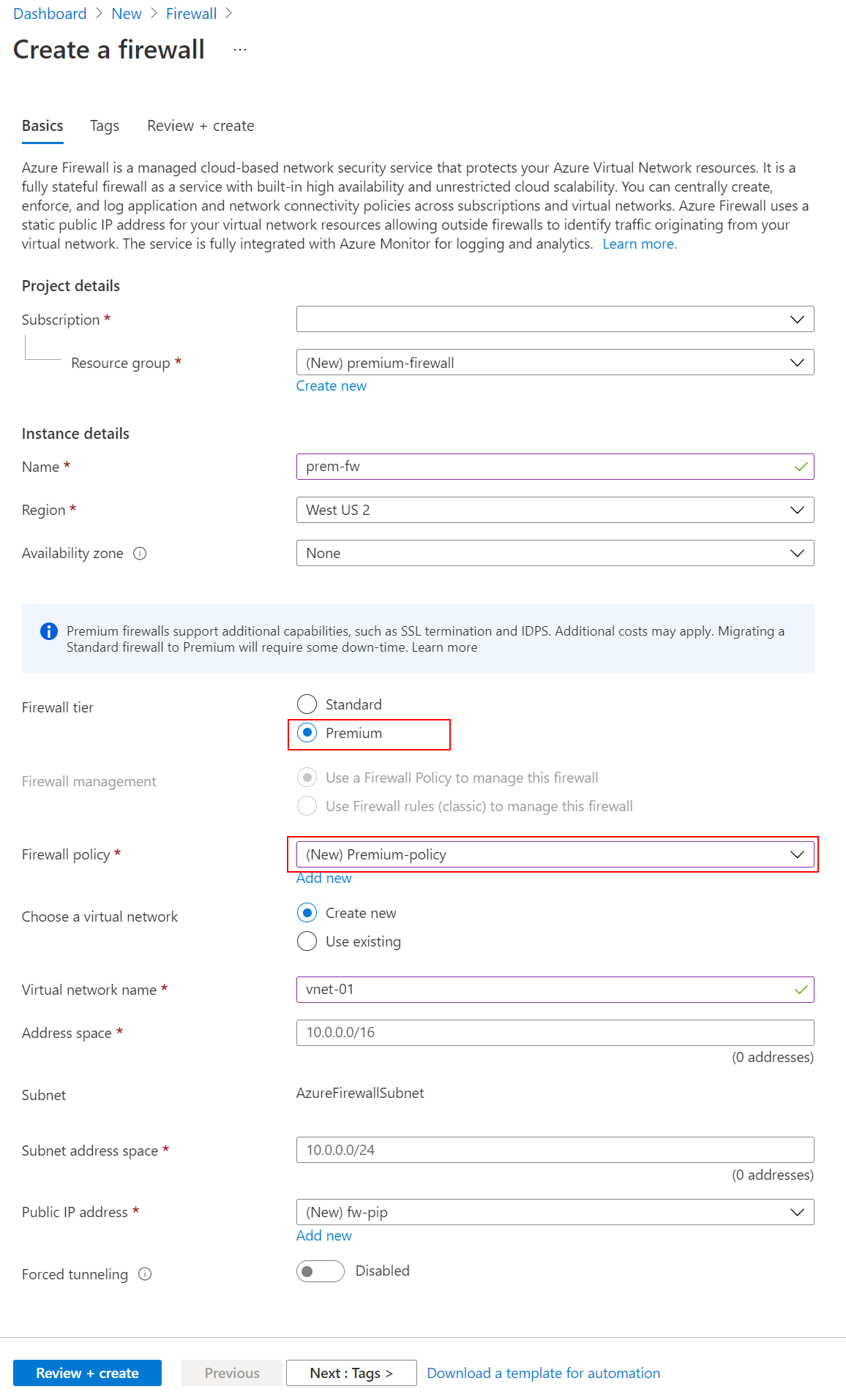This screenshot has width=846, height=1400.
Task: Select the Standard firewall tier
Action: pos(307,704)
